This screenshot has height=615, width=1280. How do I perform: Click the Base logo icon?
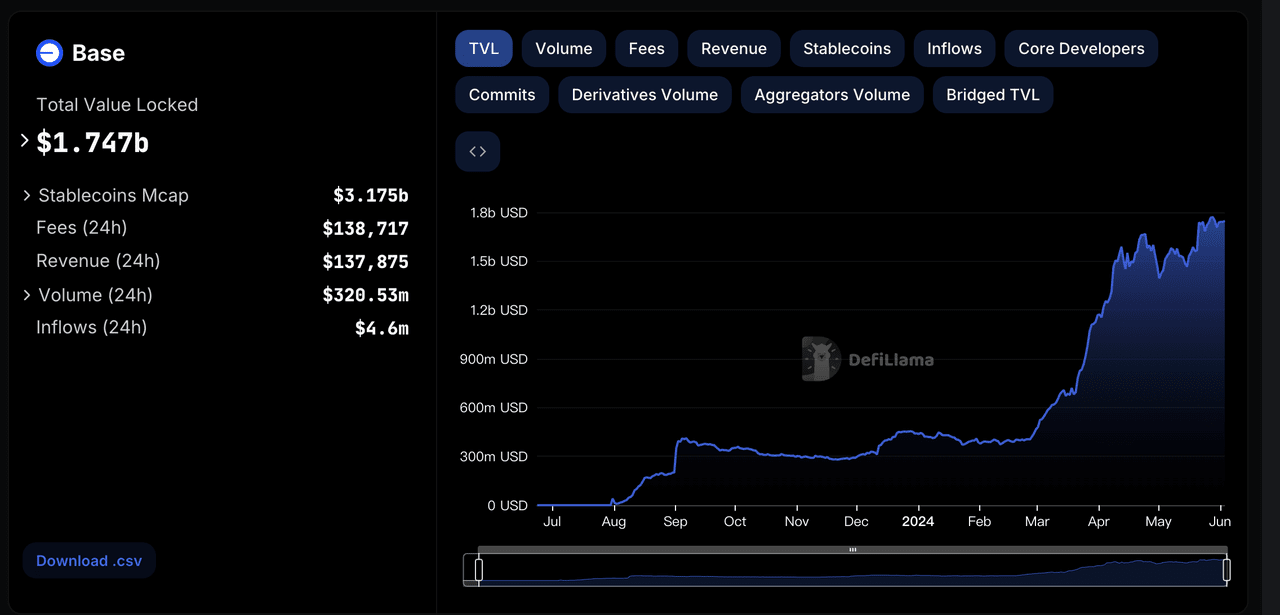[x=49, y=53]
